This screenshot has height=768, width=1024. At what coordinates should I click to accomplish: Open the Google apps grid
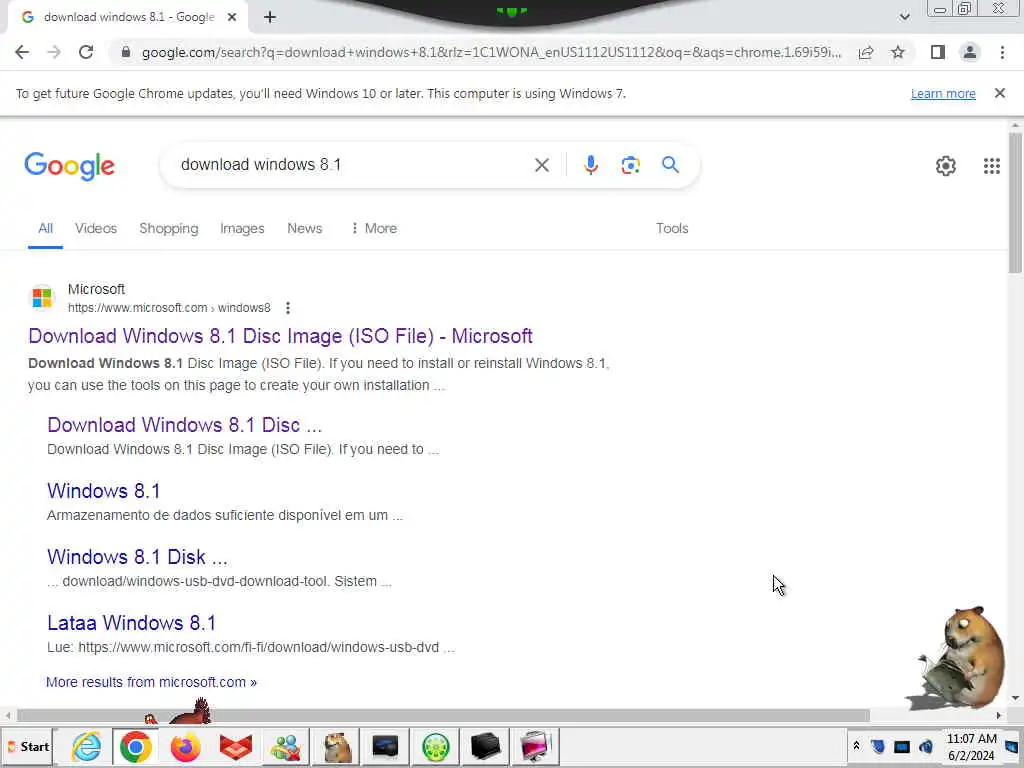click(991, 166)
